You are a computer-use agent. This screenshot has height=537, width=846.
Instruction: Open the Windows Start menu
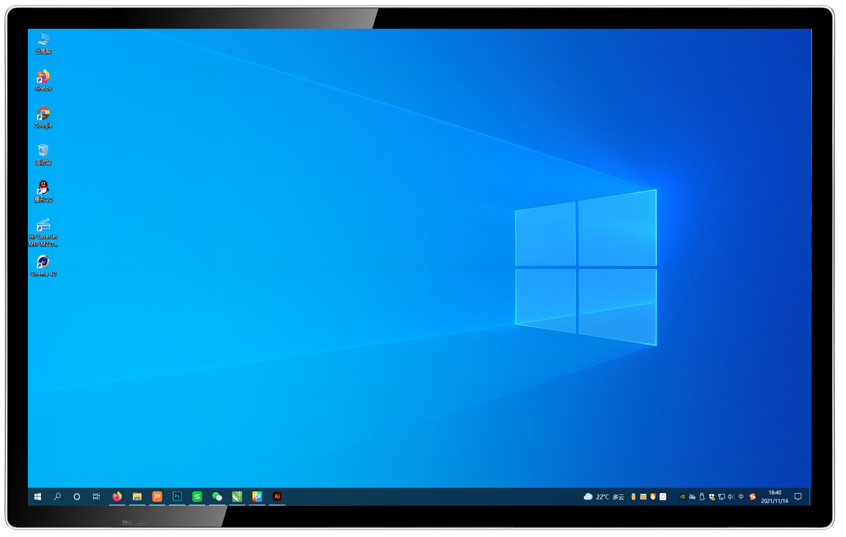pyautogui.click(x=38, y=497)
